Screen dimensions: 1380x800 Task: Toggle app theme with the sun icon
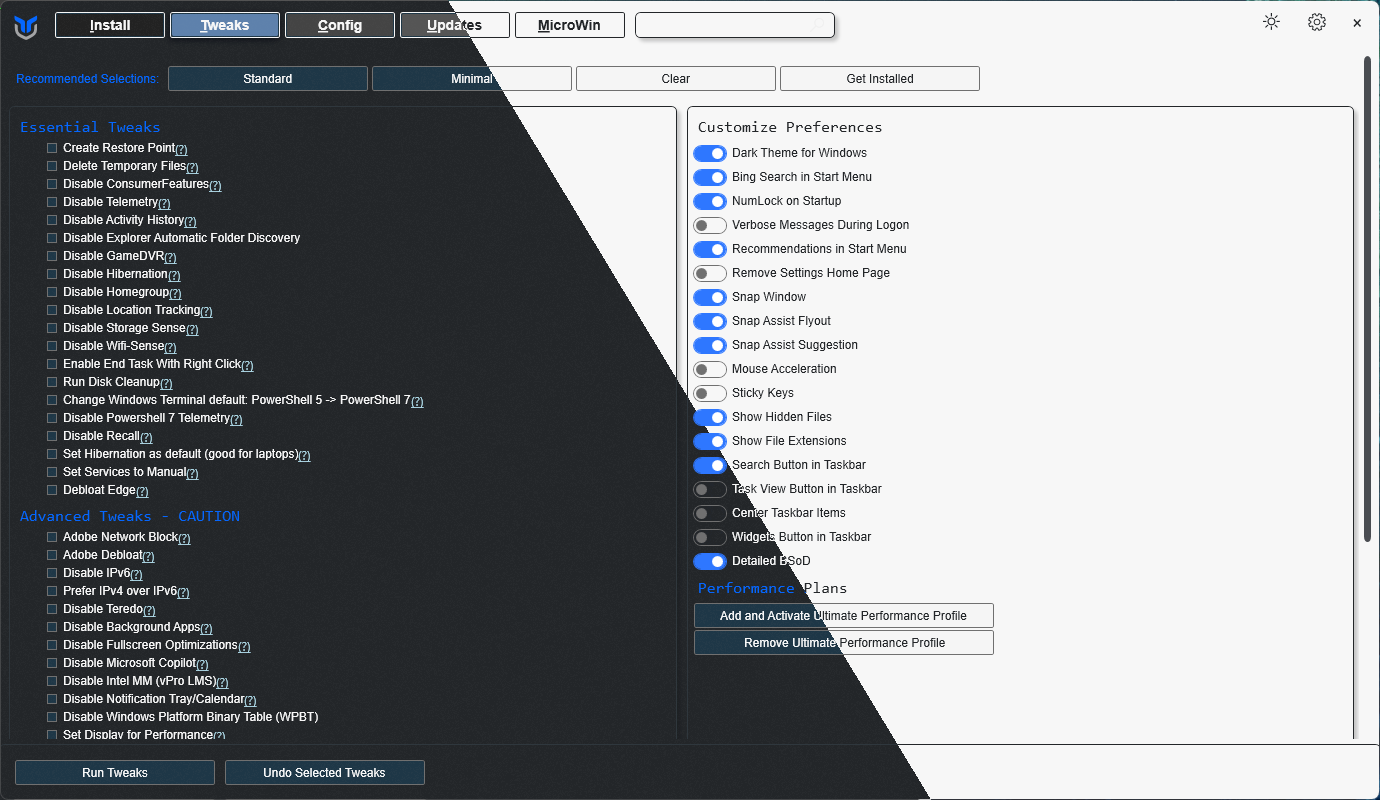coord(1271,20)
